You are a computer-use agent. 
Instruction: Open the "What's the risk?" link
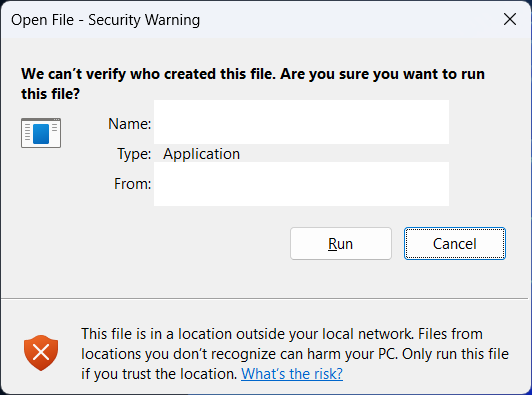pyautogui.click(x=292, y=374)
